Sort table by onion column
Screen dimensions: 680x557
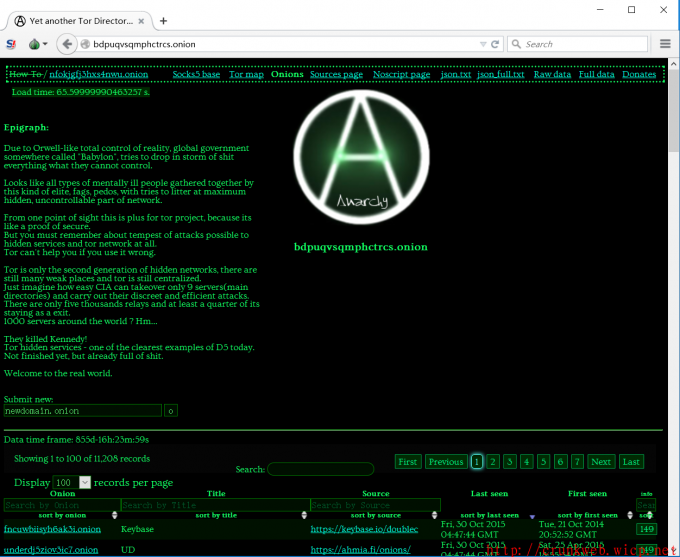coord(62,515)
